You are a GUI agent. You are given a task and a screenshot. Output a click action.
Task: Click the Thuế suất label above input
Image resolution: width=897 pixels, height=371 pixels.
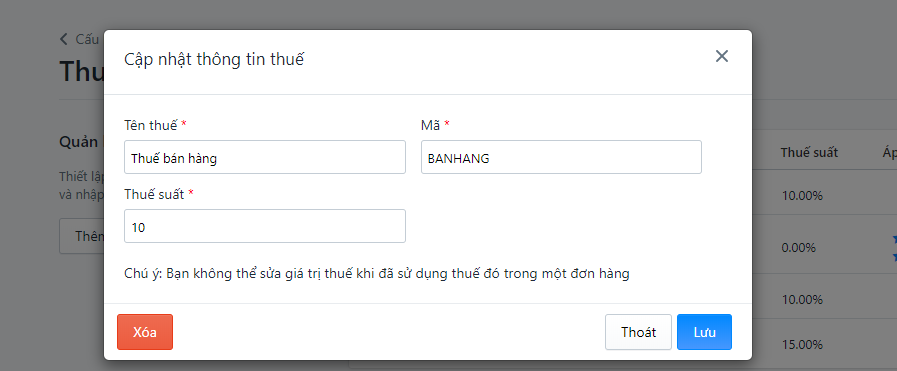pyautogui.click(x=154, y=194)
